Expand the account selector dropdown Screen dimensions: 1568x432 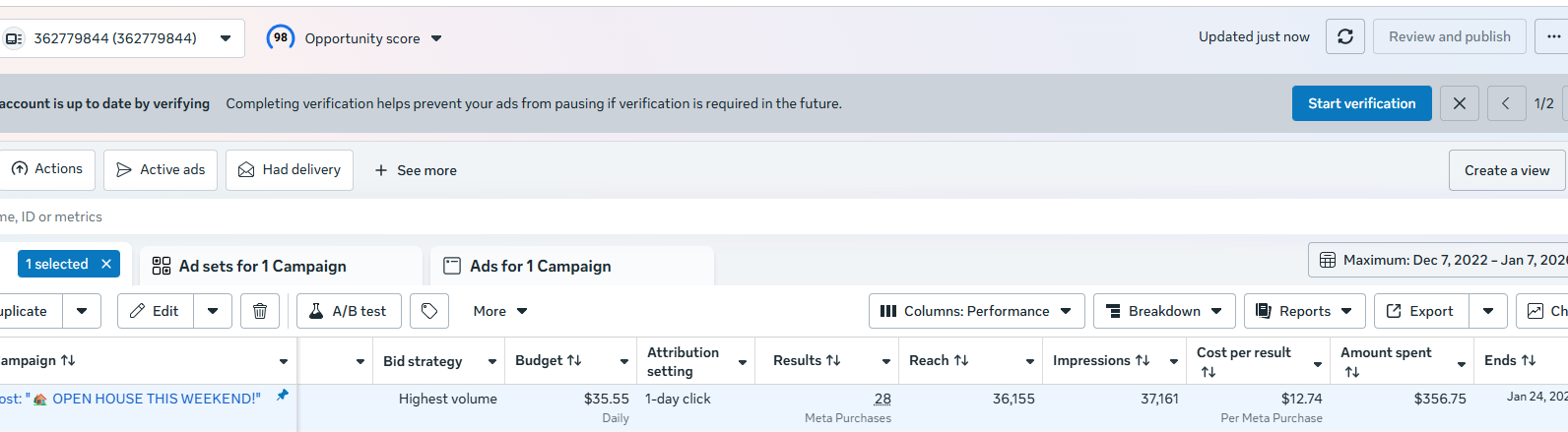(x=226, y=38)
